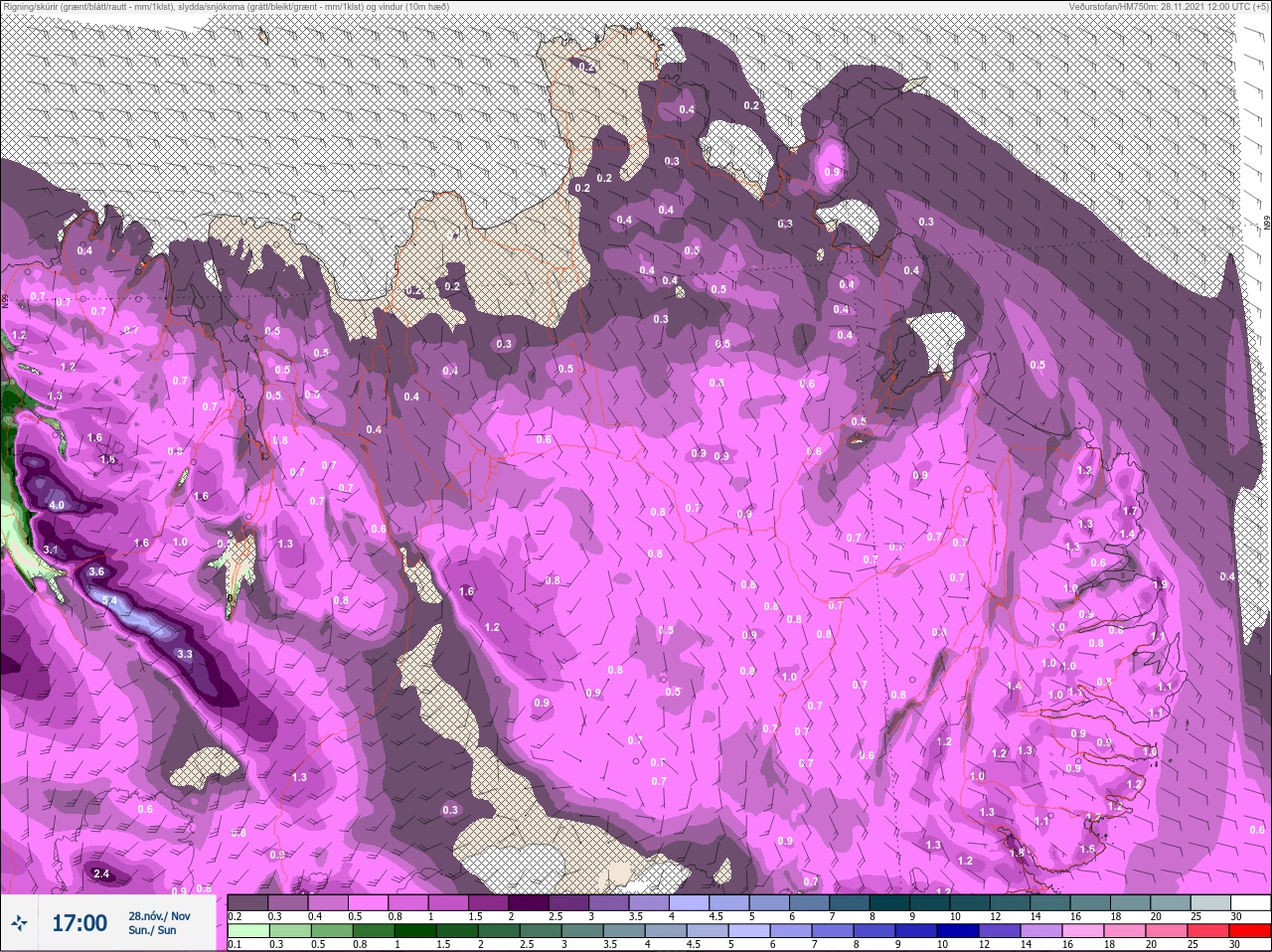Click the 3.3 precipitation value on the map
1272x952 pixels.
(185, 654)
